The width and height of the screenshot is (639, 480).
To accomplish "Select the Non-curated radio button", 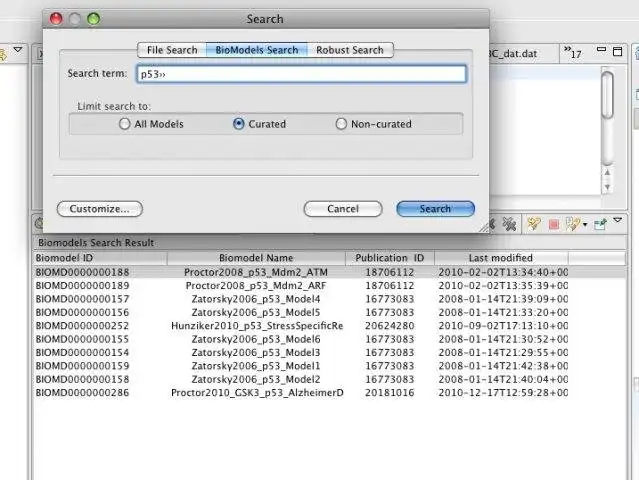I will coord(341,123).
